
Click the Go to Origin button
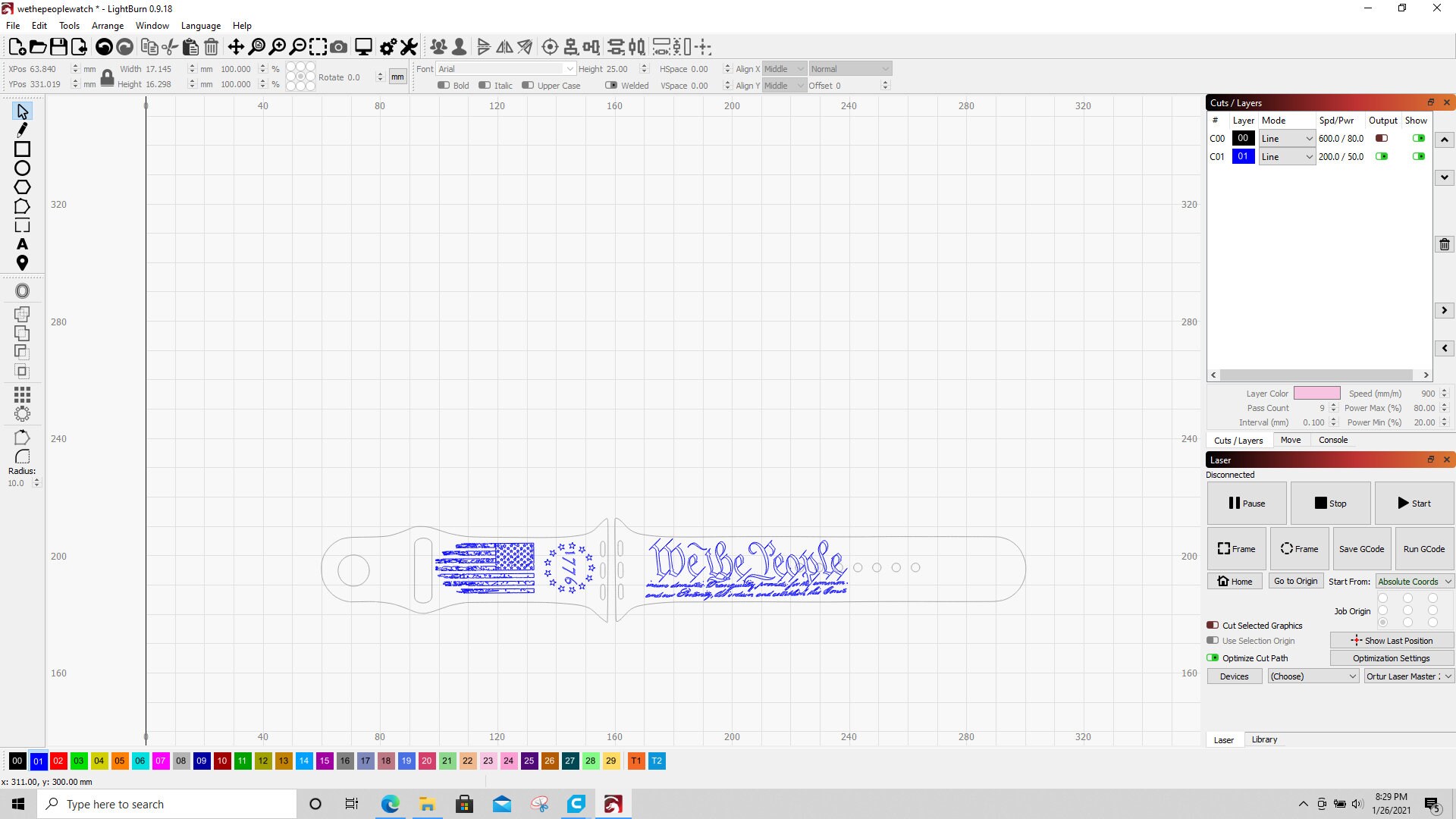(x=1295, y=581)
